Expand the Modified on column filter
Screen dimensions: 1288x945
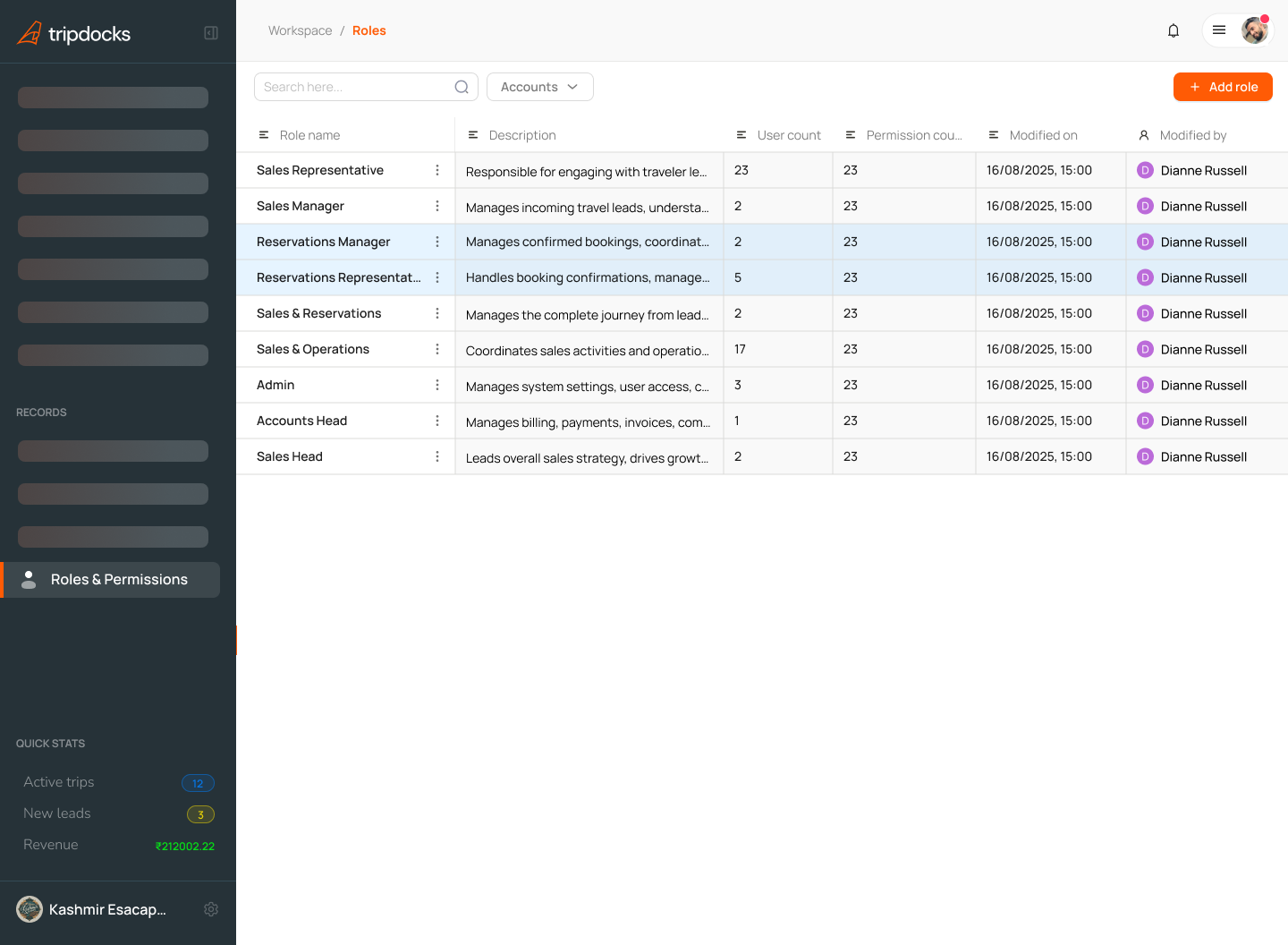coord(994,134)
